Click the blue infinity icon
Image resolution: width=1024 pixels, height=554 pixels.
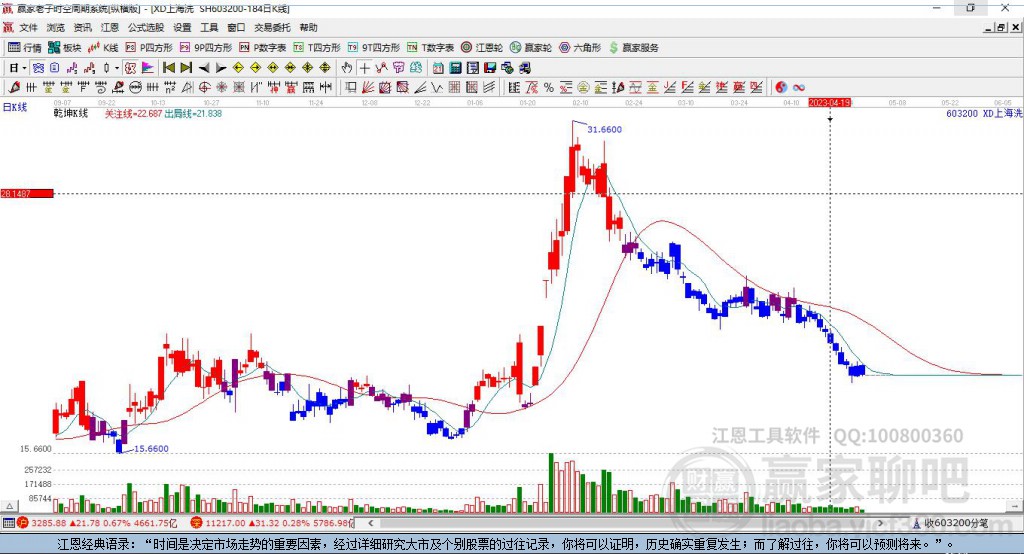[799, 87]
